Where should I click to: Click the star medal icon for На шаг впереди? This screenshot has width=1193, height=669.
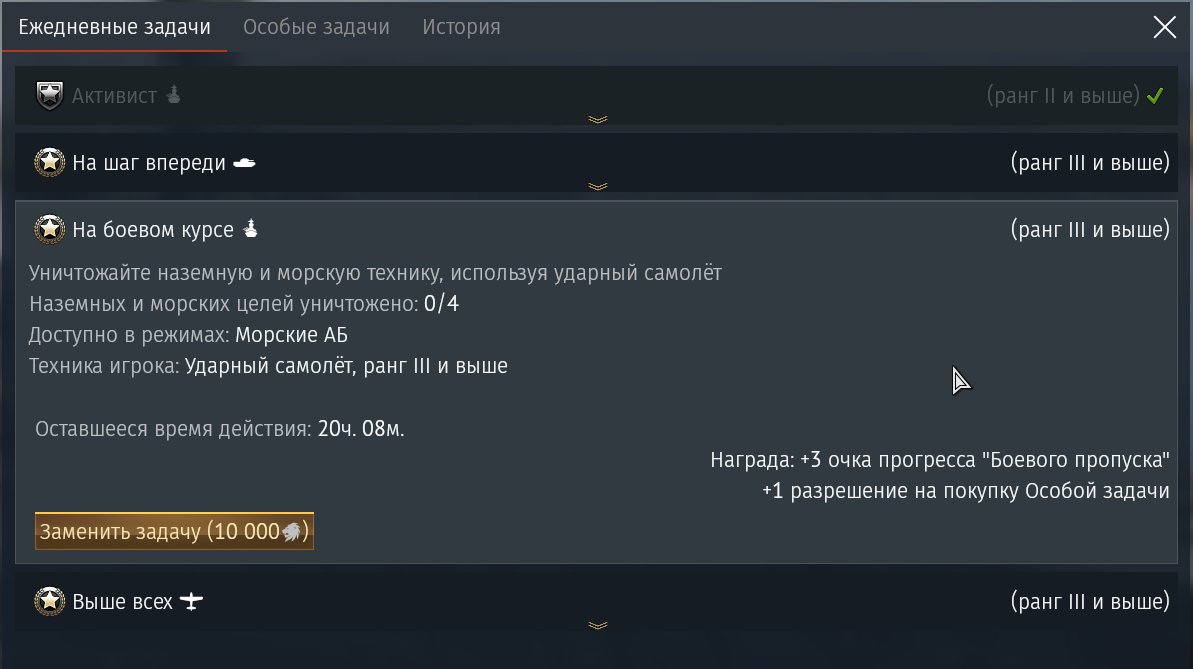click(49, 162)
